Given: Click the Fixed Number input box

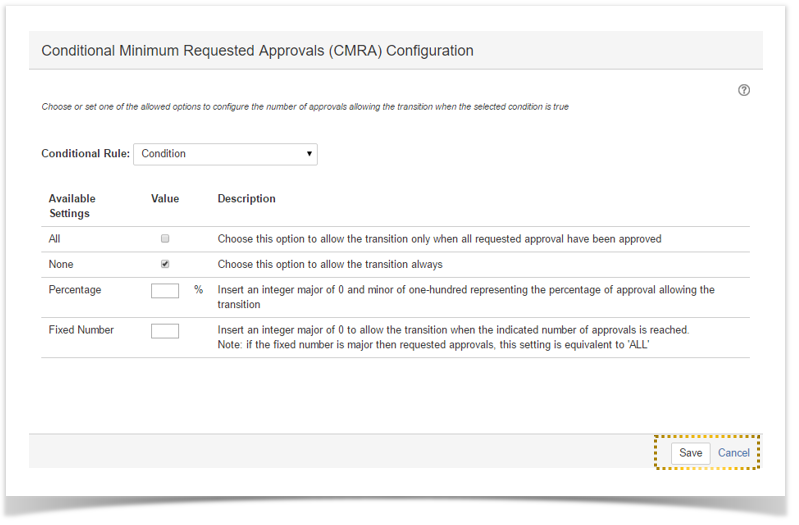Looking at the screenshot, I should click(165, 331).
